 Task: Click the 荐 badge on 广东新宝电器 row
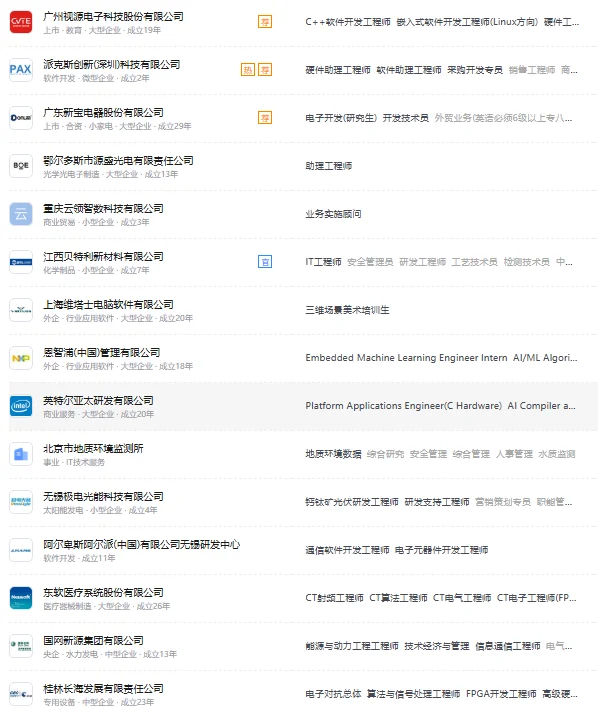pos(265,117)
